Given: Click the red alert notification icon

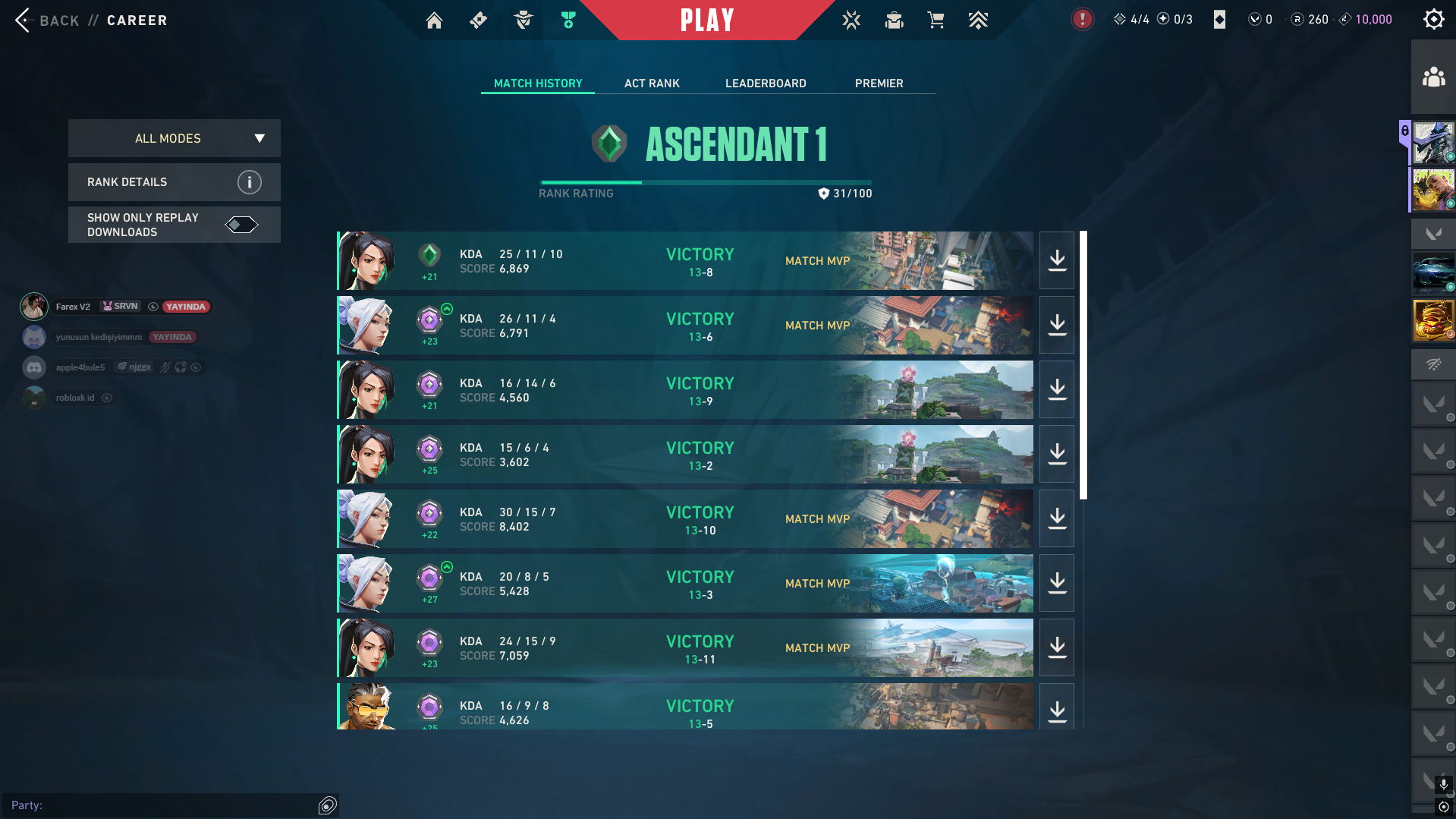Looking at the screenshot, I should (x=1082, y=19).
